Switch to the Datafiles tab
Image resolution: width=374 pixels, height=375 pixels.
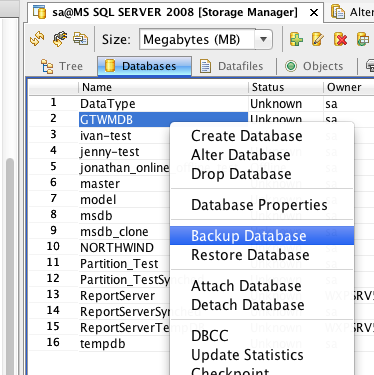[x=231, y=66]
